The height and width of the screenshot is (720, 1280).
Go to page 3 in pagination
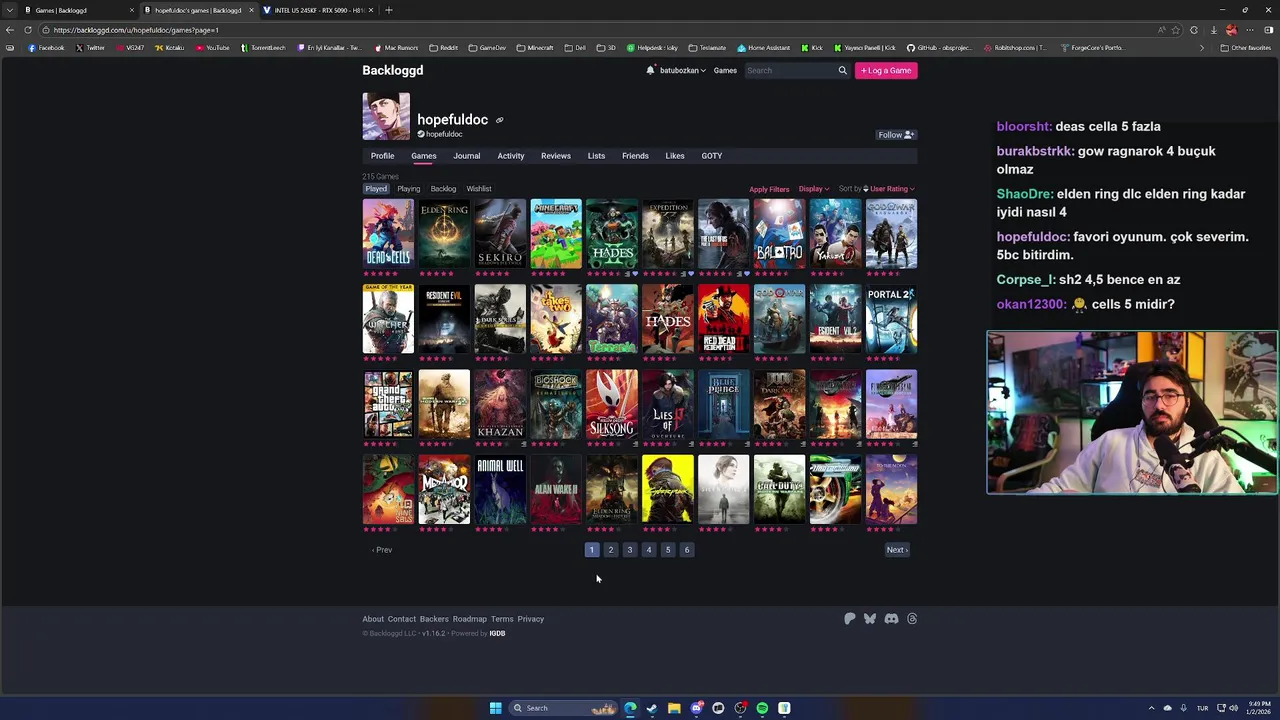click(x=629, y=550)
